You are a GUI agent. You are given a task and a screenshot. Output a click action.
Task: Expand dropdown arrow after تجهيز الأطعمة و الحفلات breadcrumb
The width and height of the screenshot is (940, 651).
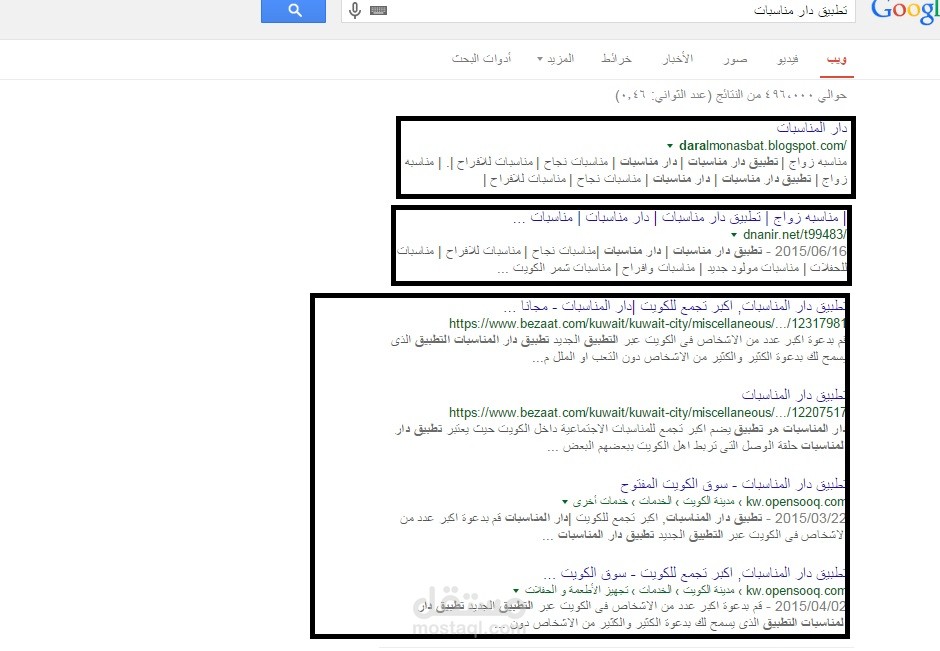click(516, 590)
